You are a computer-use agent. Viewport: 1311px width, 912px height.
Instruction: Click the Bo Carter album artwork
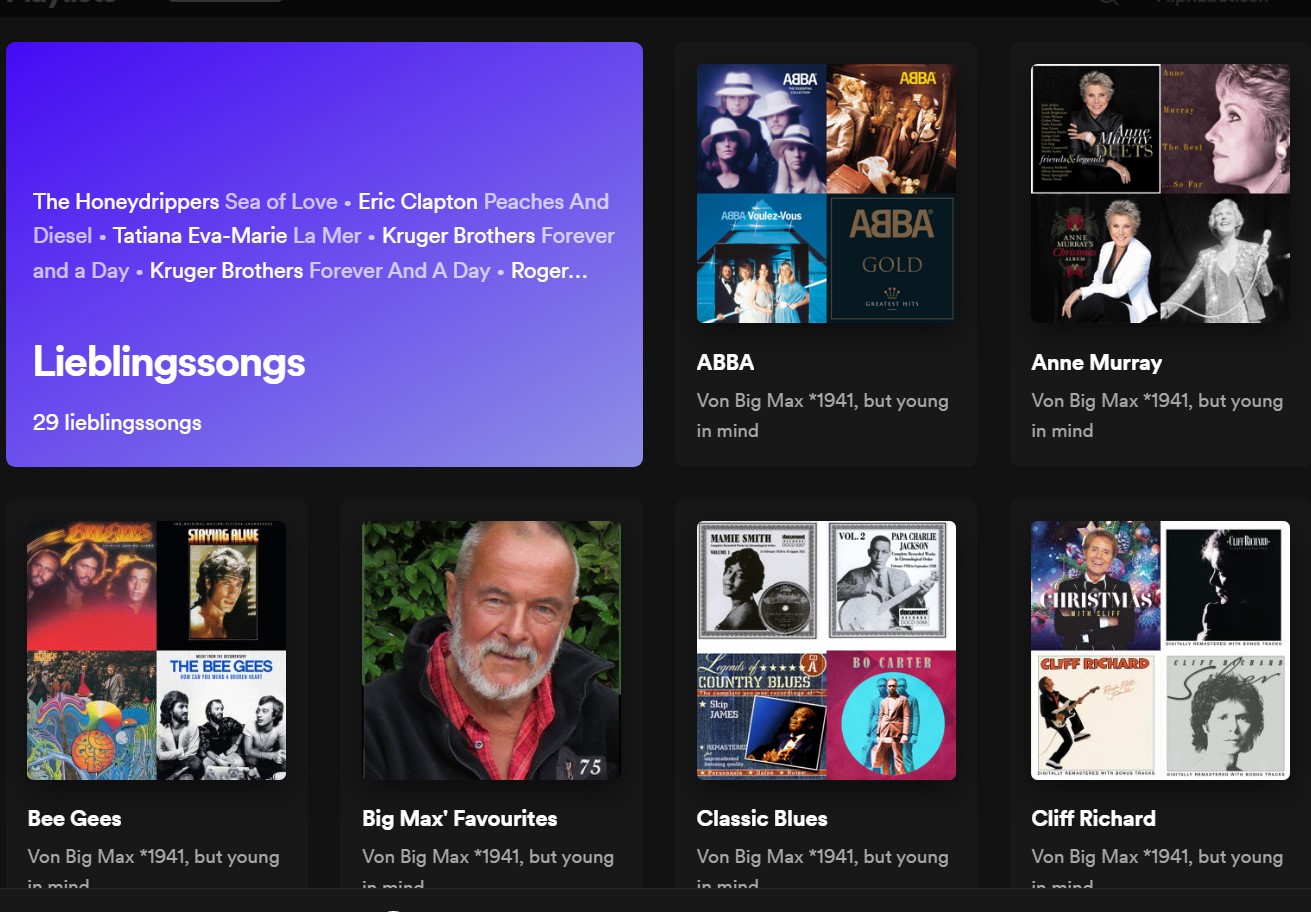891,715
